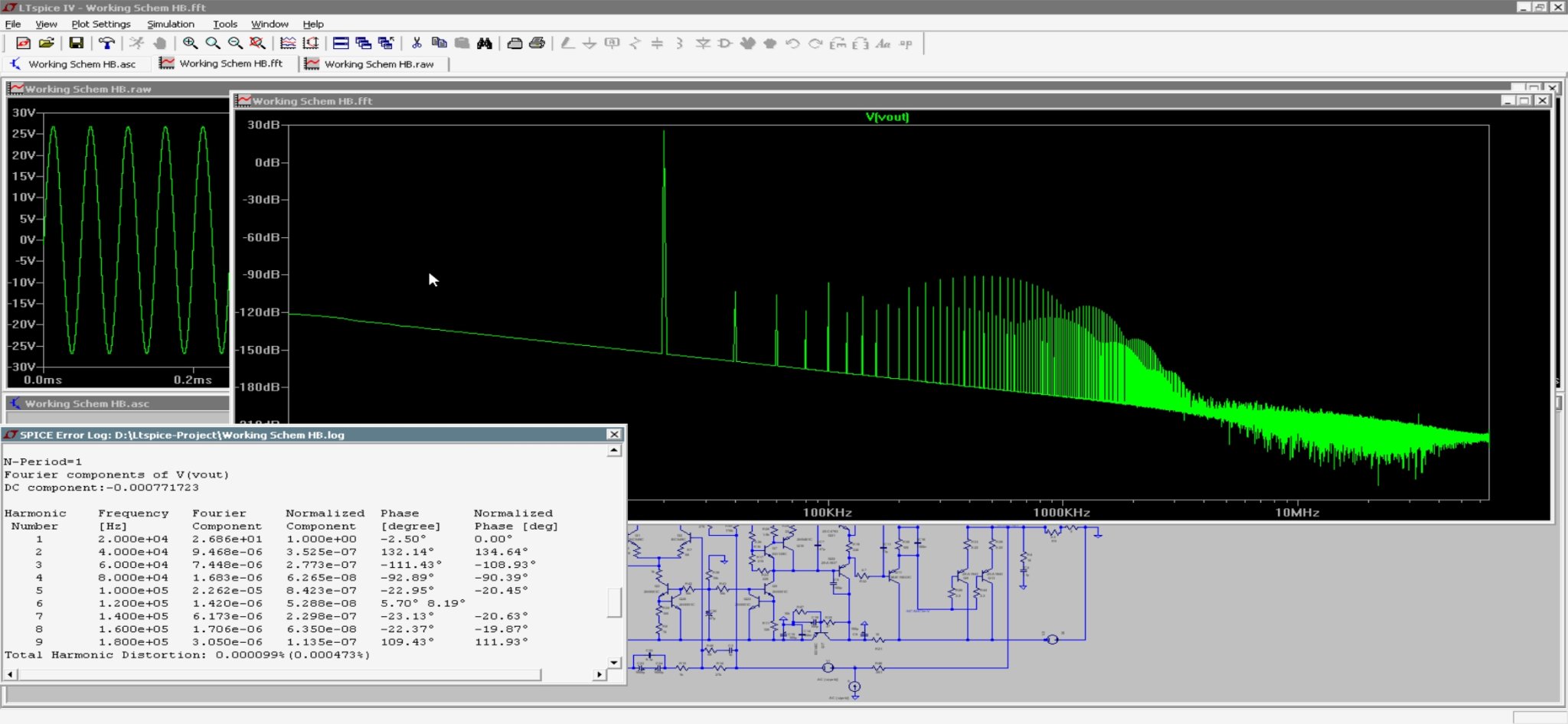Image resolution: width=1568 pixels, height=724 pixels.
Task: Select the Diode component tool
Action: (x=703, y=44)
